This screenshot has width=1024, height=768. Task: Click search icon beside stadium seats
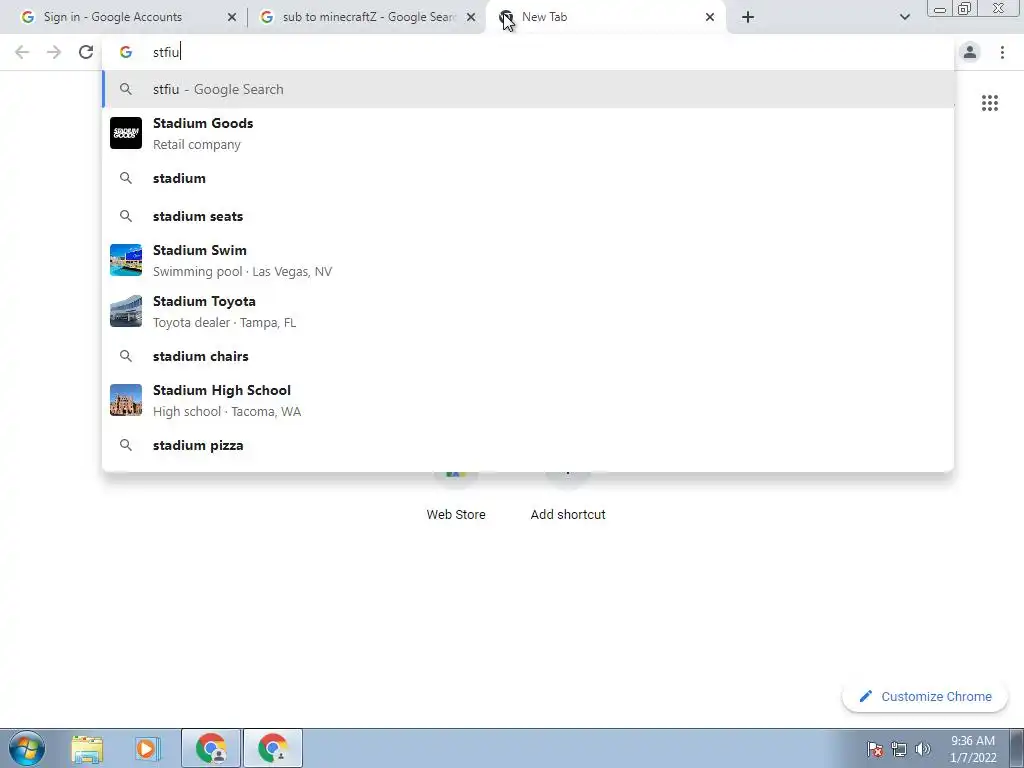[x=126, y=216]
